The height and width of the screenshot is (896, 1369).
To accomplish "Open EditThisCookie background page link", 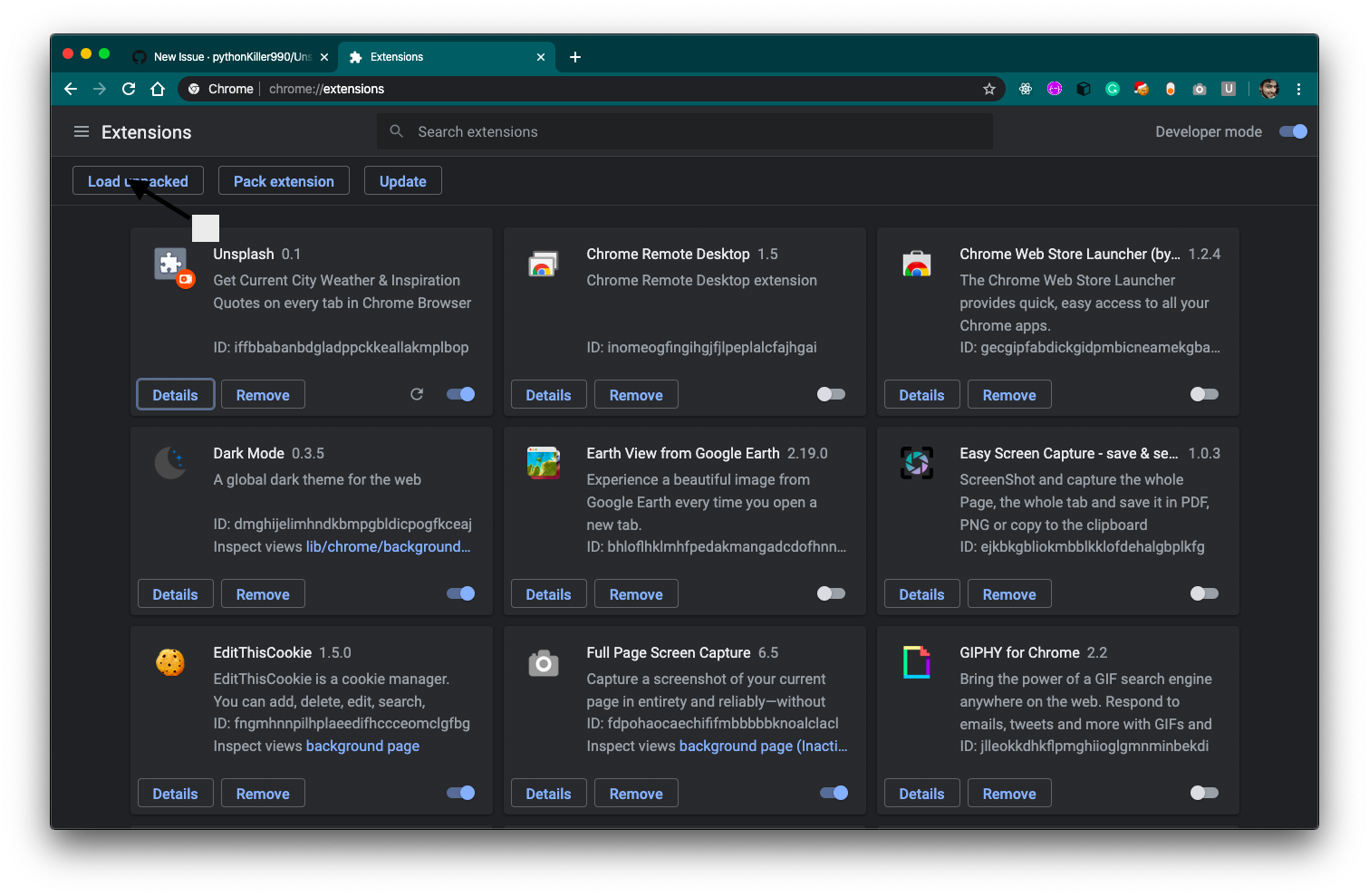I will tap(362, 746).
